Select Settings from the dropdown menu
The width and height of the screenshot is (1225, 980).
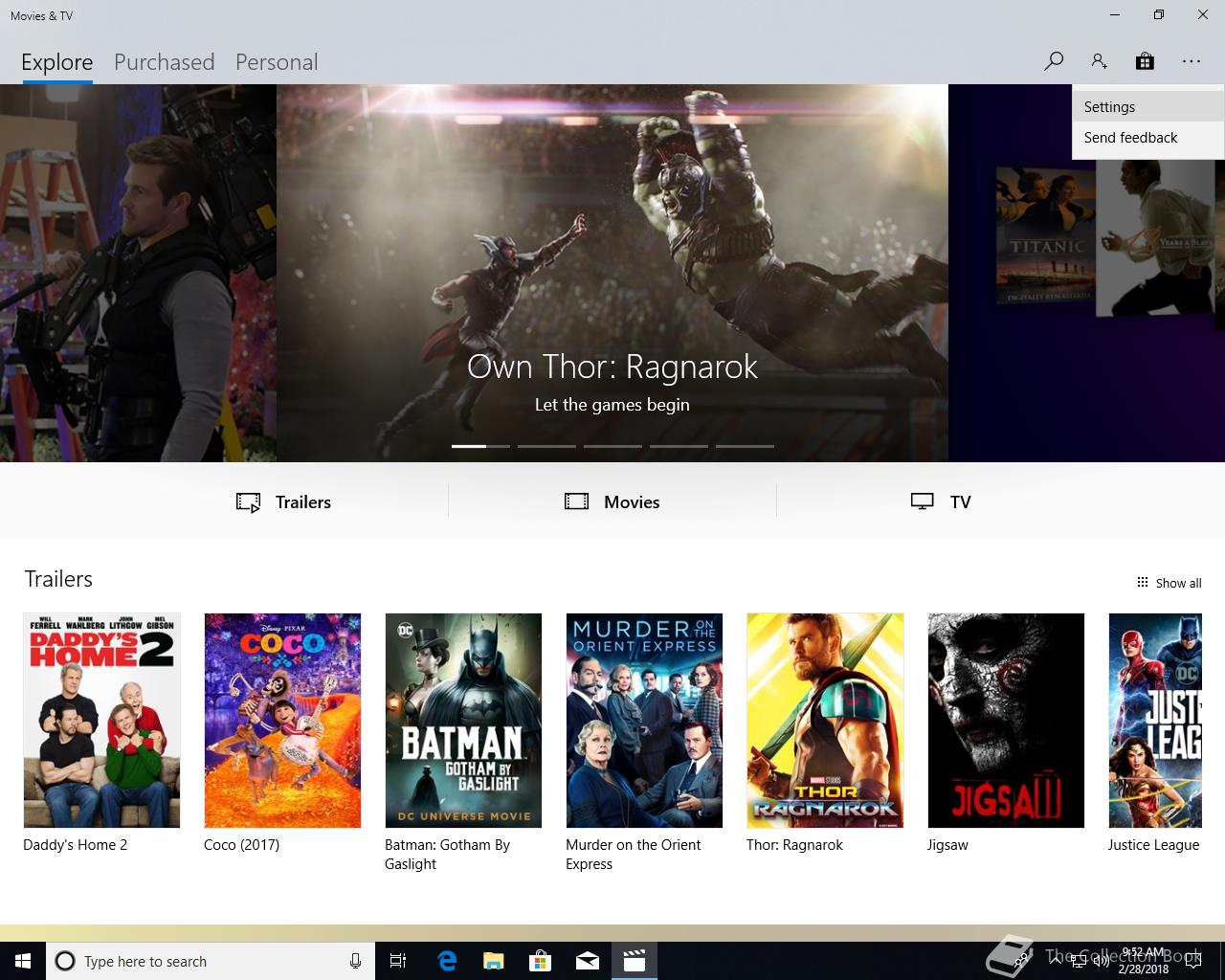point(1147,107)
